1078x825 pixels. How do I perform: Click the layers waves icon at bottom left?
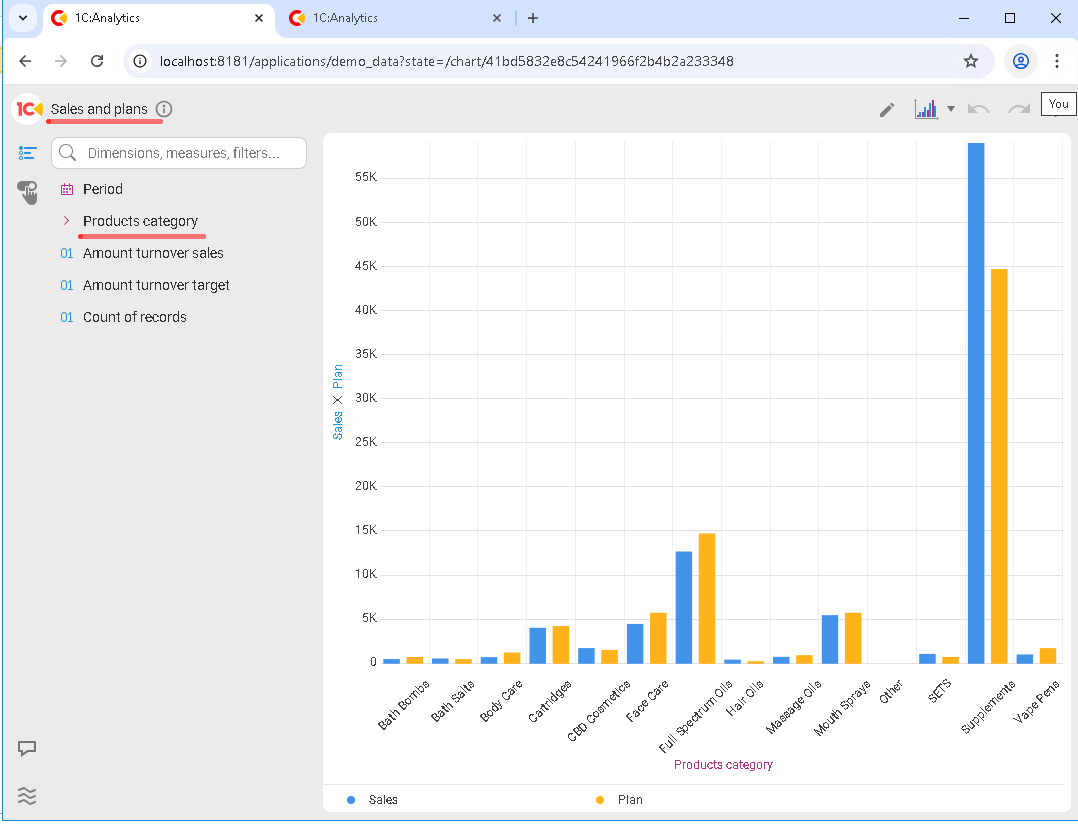(x=27, y=796)
